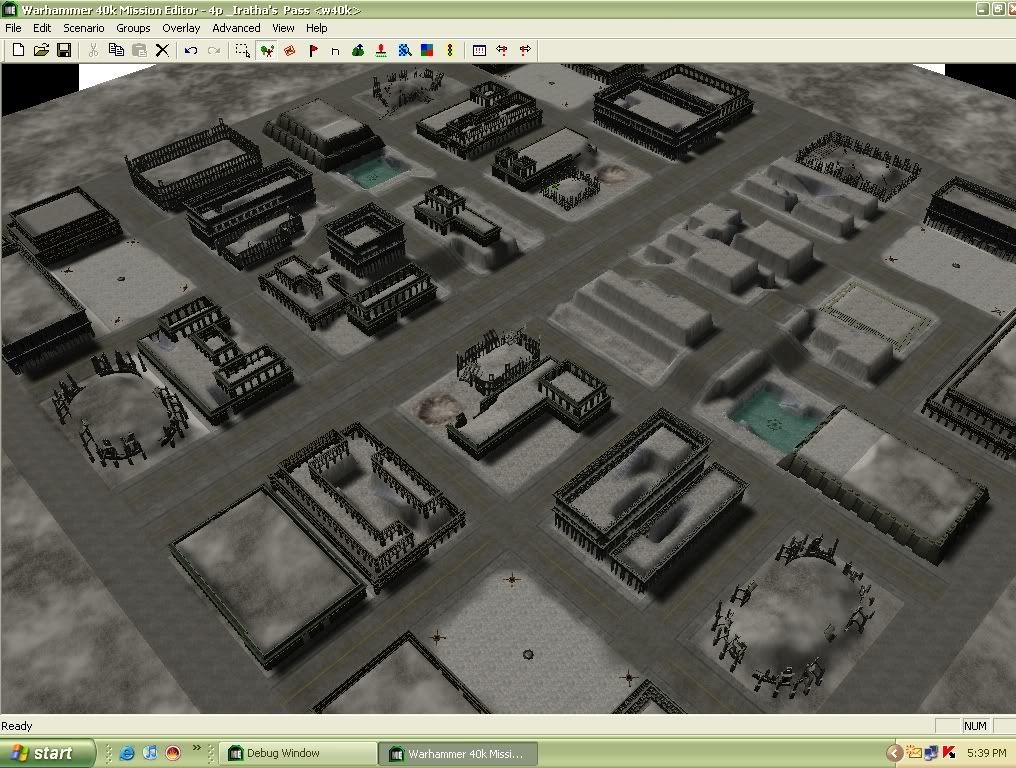Show hidden system tray icons arrow
This screenshot has height=768, width=1016.
tap(895, 752)
